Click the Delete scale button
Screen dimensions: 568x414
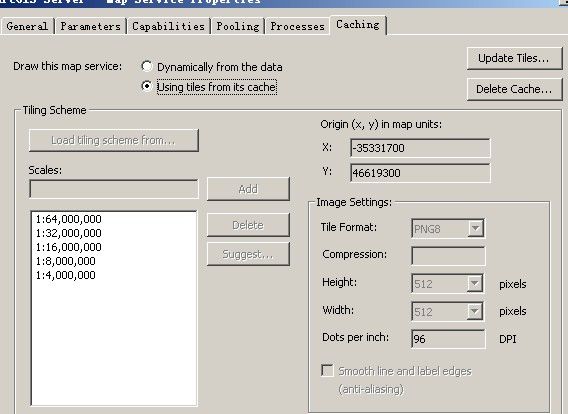(x=248, y=225)
